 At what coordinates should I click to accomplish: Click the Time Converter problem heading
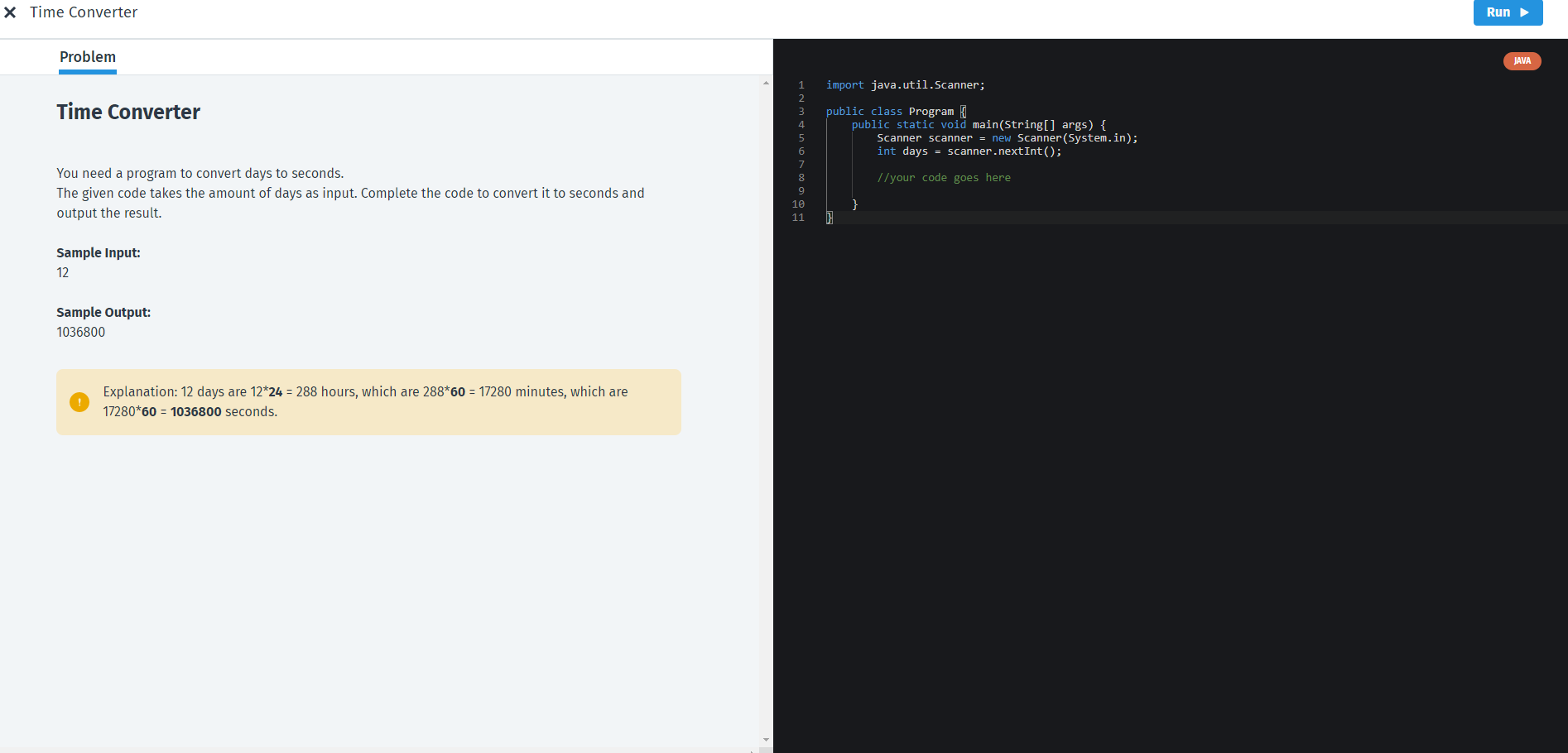coord(127,112)
